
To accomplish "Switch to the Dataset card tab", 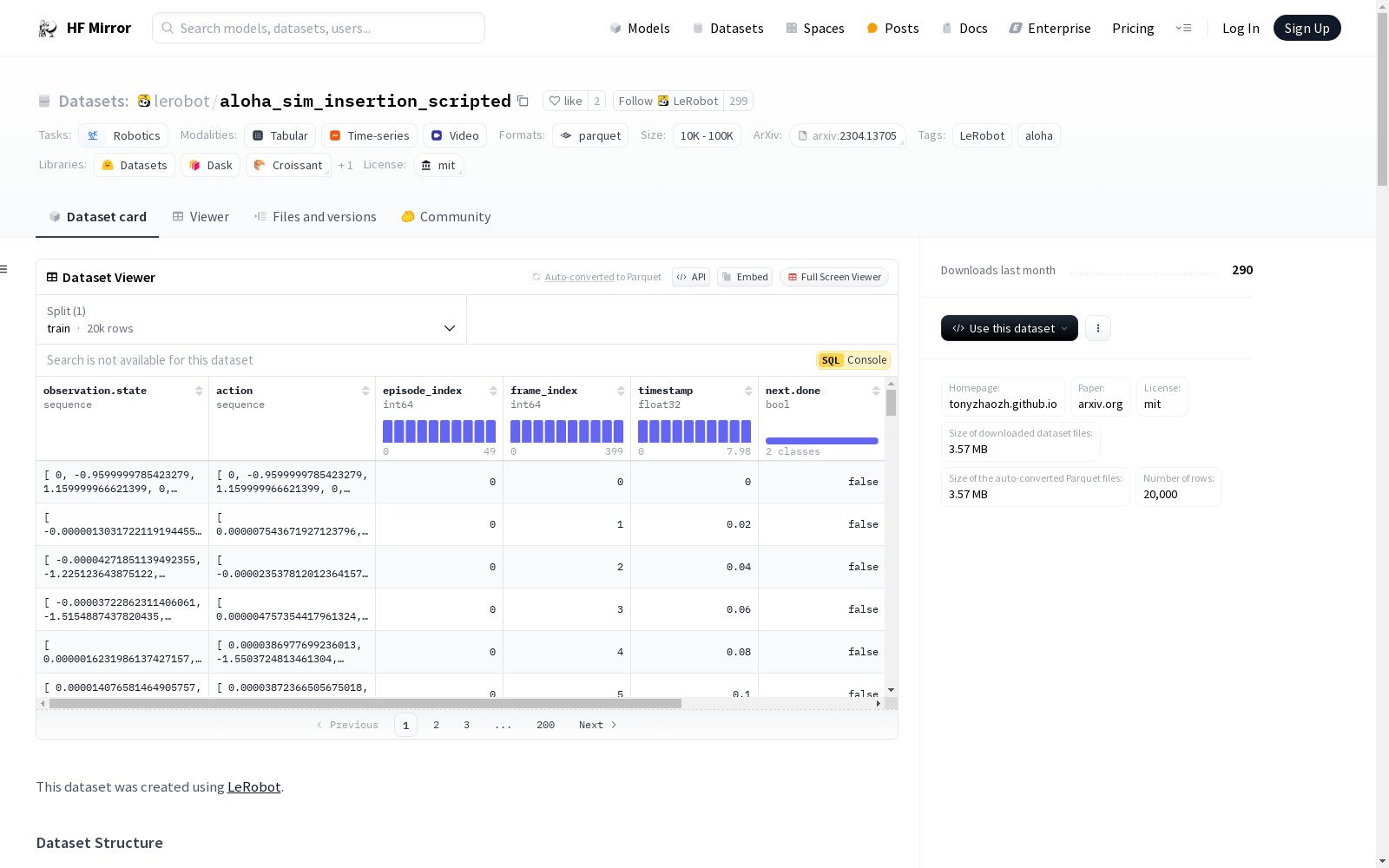I will pos(97,217).
